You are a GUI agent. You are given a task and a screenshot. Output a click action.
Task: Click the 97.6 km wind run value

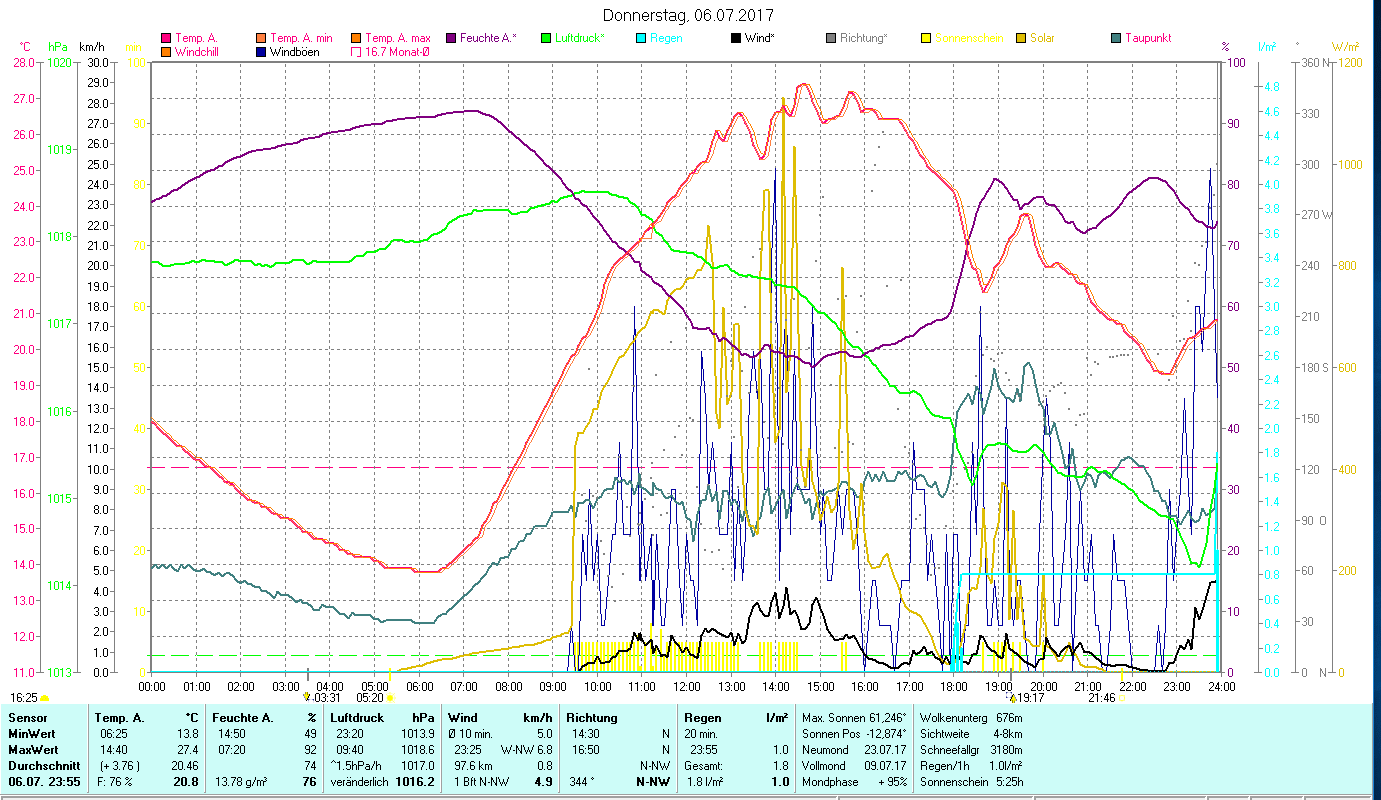click(475, 766)
